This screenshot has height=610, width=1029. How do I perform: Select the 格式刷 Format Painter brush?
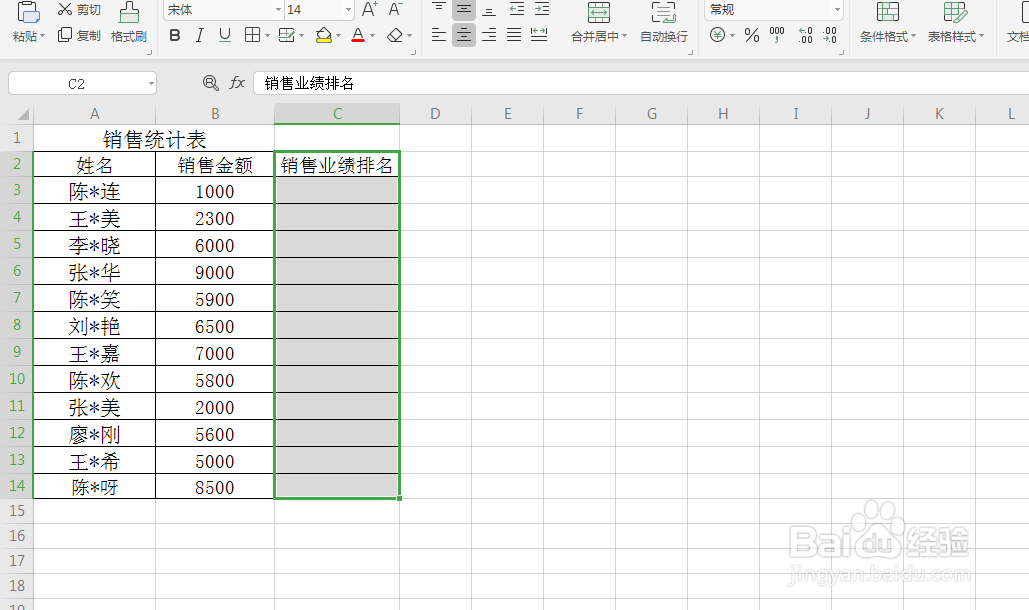point(129,22)
